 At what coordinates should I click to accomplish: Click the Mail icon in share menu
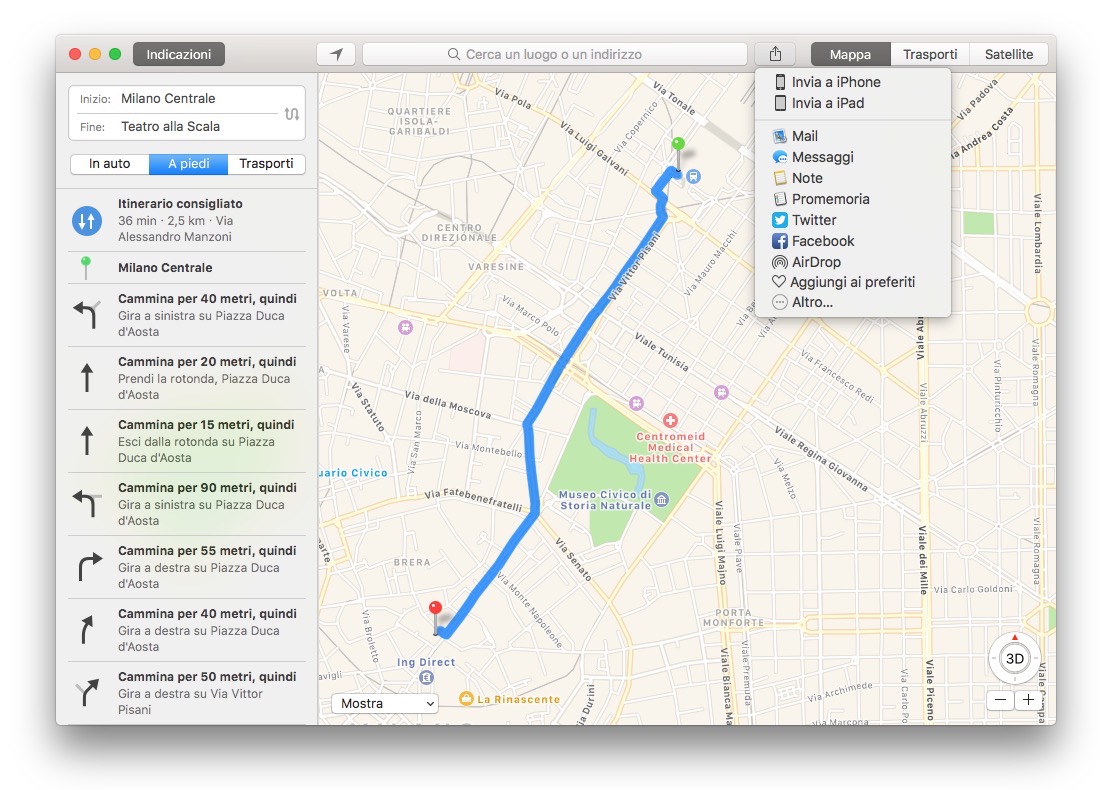[779, 136]
